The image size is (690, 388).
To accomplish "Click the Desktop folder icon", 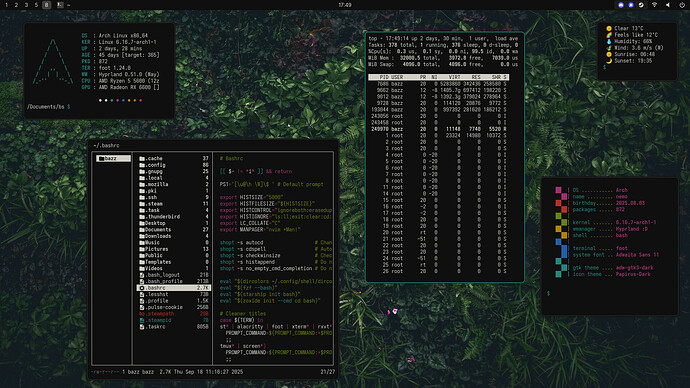I will tap(142, 223).
